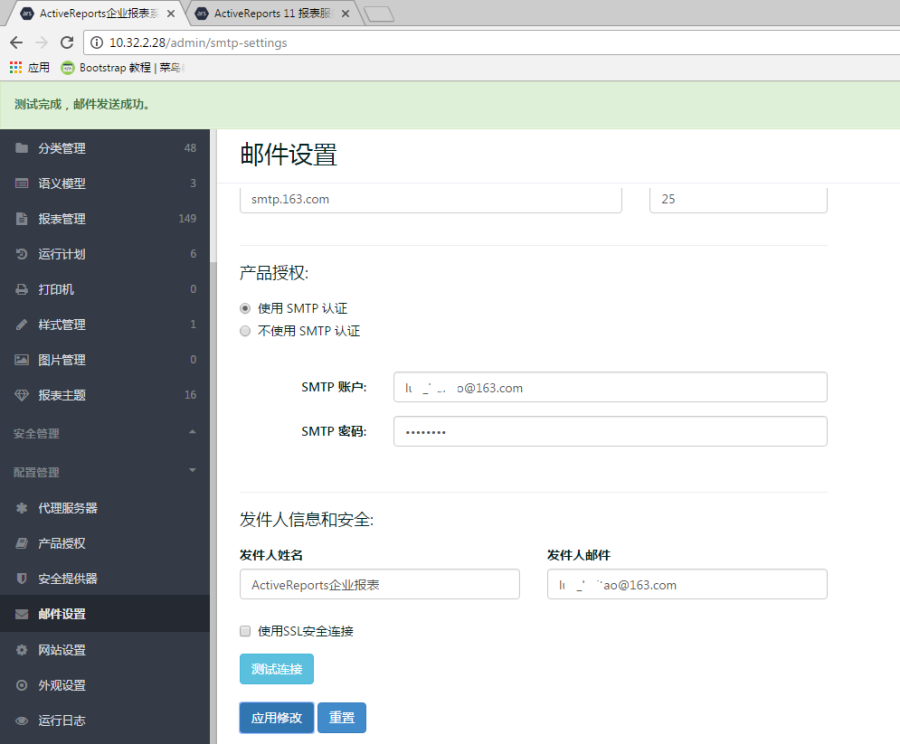Click the 语义模型 sidebar icon
The width and height of the screenshot is (900, 744).
tap(21, 184)
